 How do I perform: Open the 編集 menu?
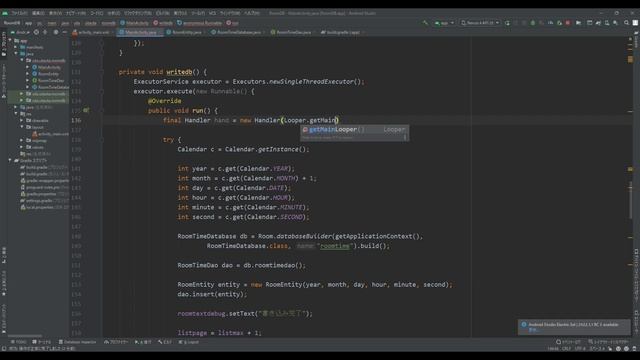point(38,13)
